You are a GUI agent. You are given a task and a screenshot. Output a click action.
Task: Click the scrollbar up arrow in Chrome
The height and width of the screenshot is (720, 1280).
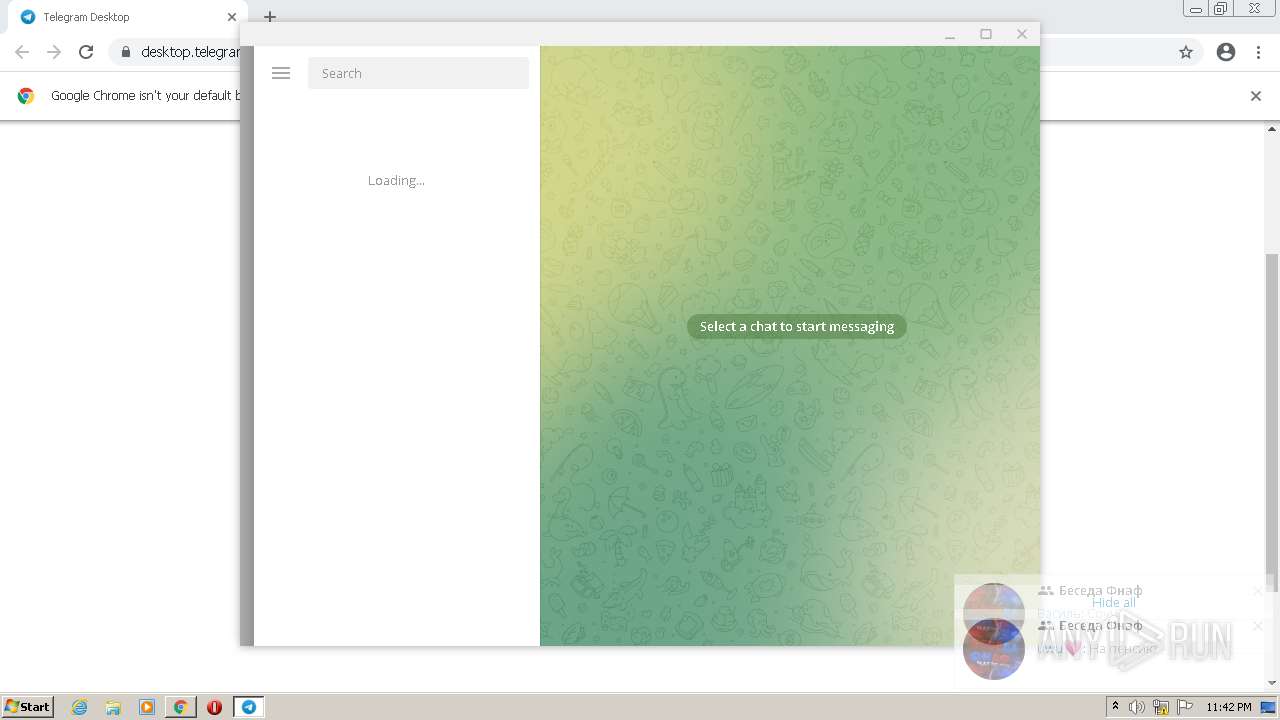pos(1272,129)
